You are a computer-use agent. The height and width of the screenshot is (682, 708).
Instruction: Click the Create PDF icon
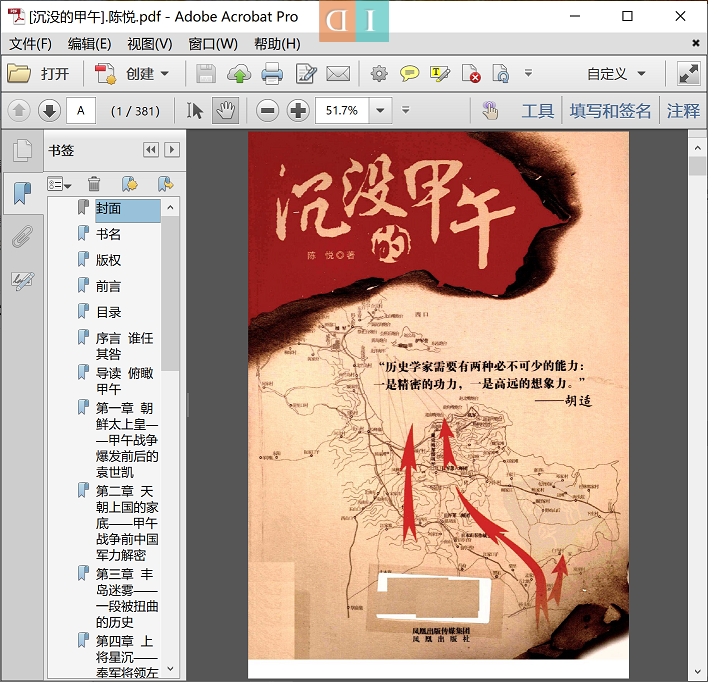(106, 74)
